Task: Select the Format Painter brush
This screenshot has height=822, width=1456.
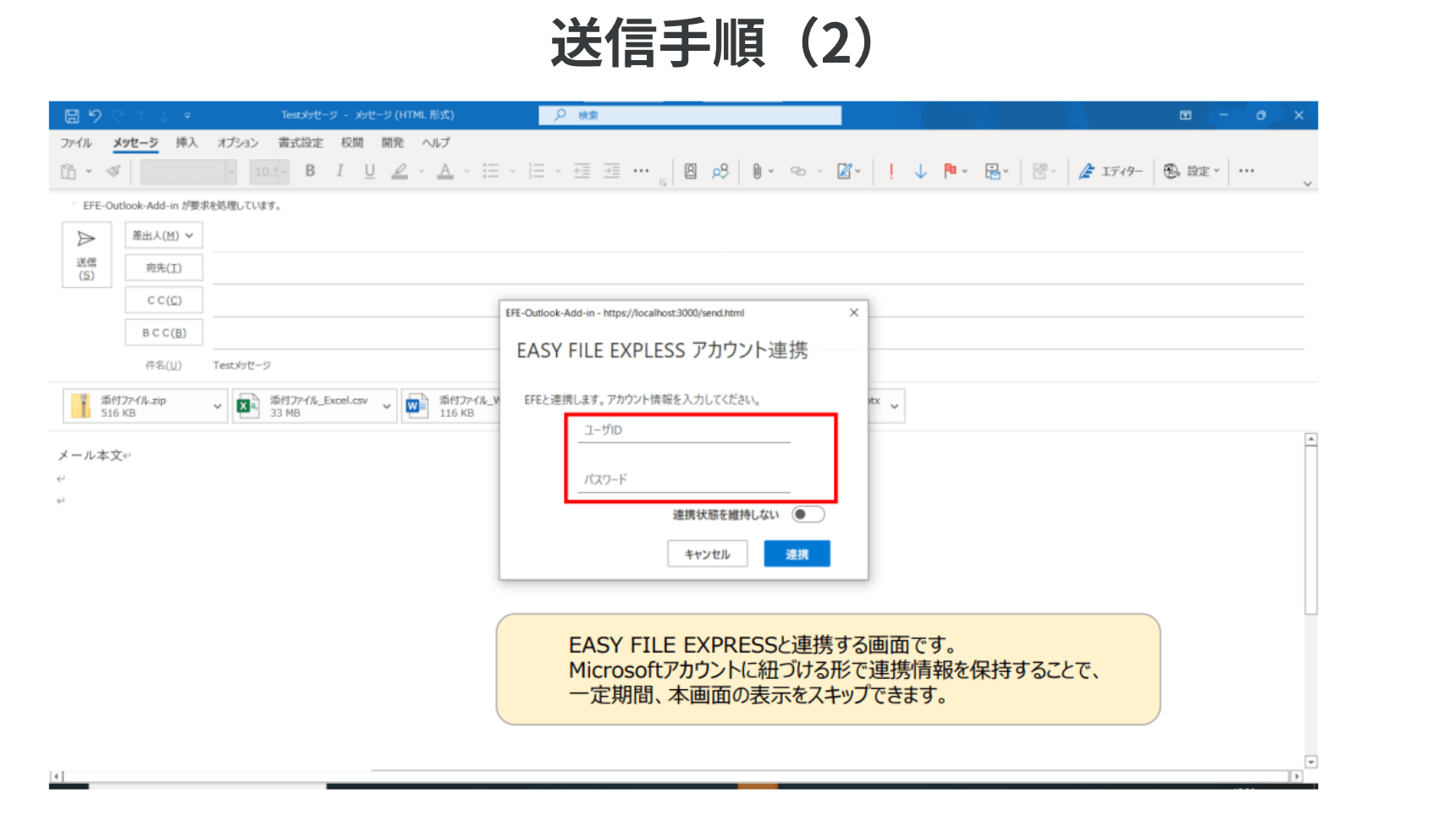Action: [113, 172]
